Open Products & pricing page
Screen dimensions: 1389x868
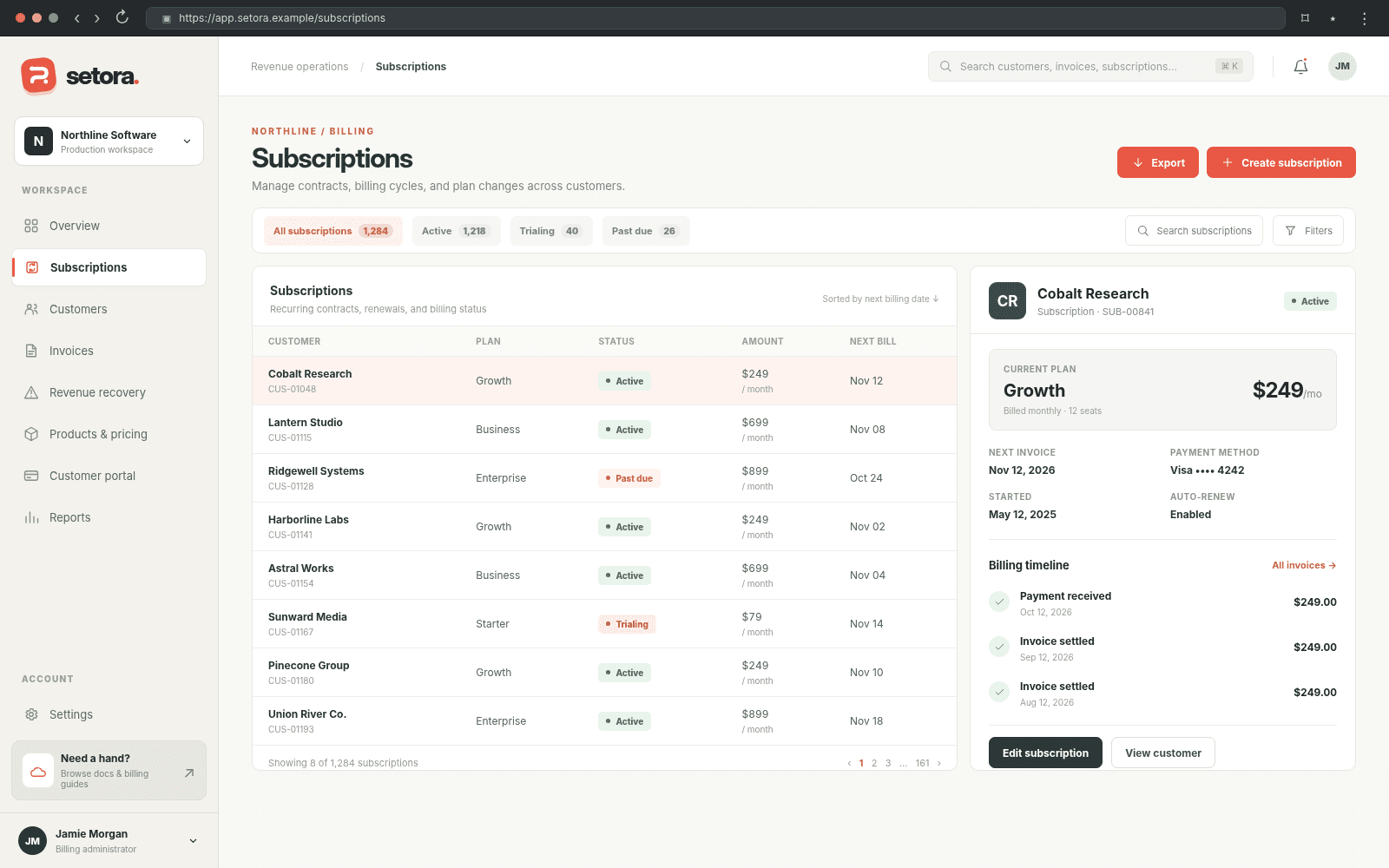pos(109,434)
